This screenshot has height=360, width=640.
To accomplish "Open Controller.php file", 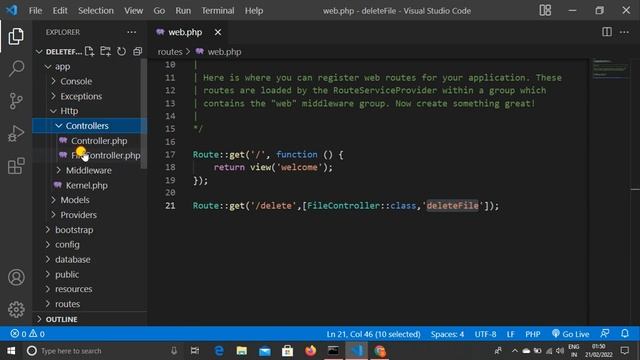I will point(99,141).
